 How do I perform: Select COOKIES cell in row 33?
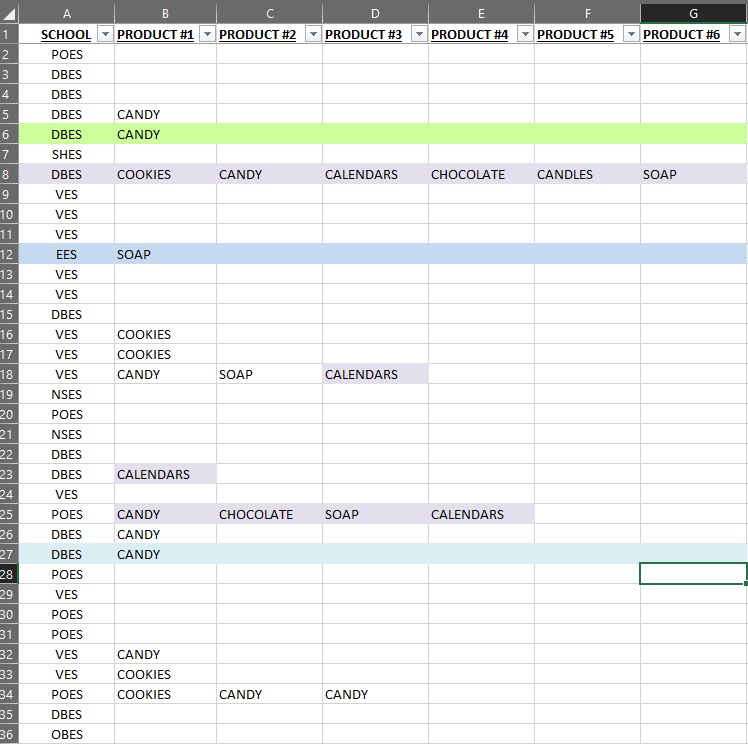[165, 674]
